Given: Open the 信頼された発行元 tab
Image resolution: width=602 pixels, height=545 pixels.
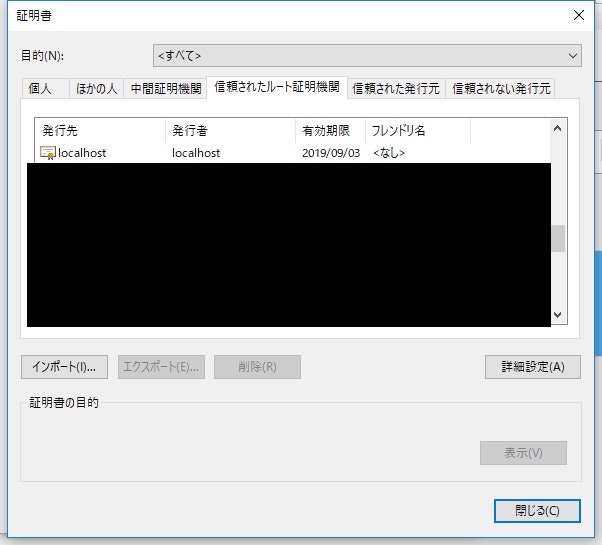Looking at the screenshot, I should (x=396, y=89).
